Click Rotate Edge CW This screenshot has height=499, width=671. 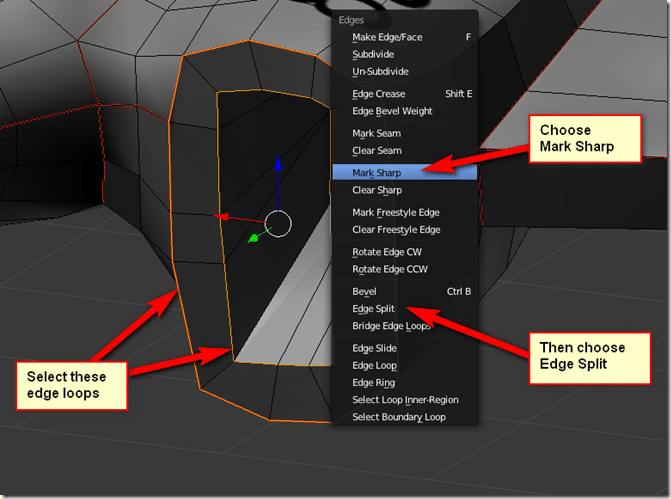click(x=405, y=252)
